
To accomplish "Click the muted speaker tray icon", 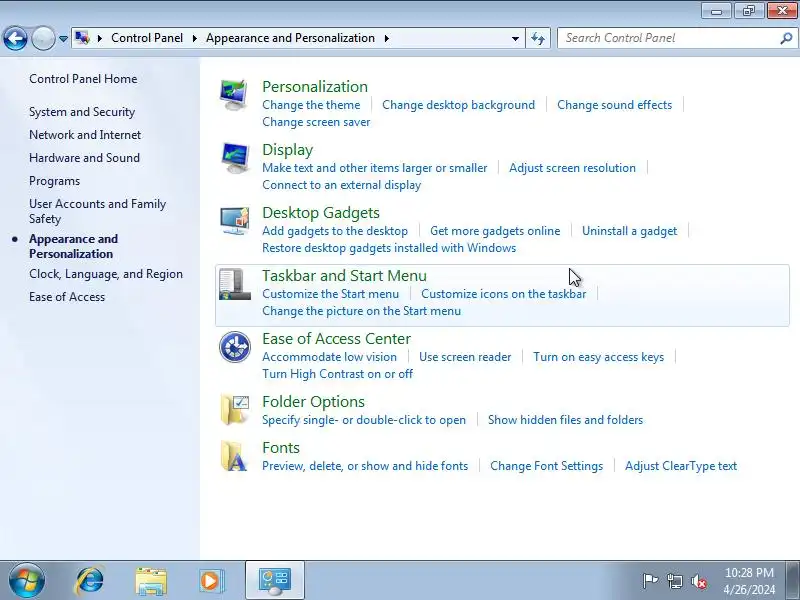I will [x=698, y=581].
